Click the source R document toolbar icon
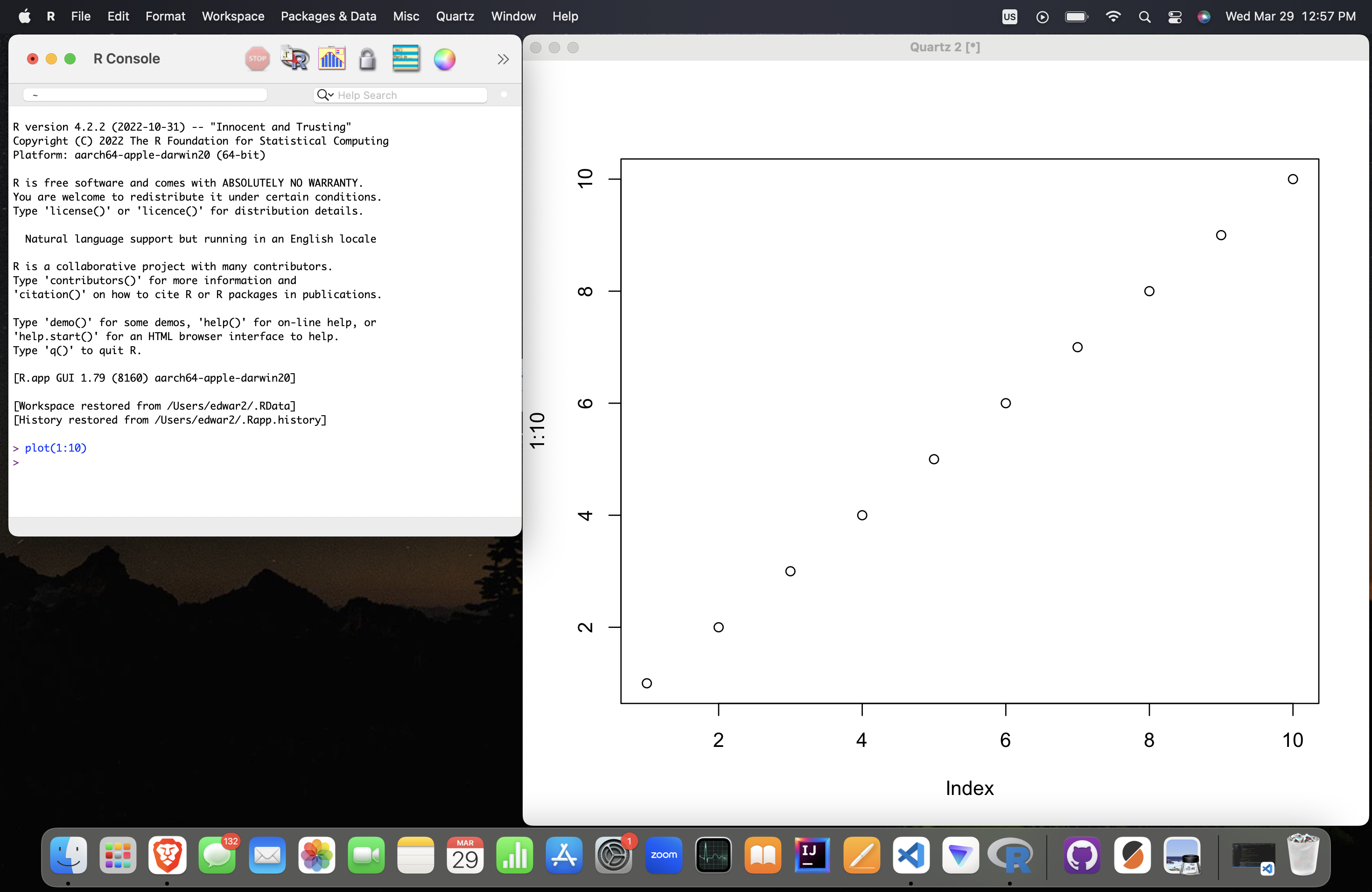Image resolution: width=1372 pixels, height=892 pixels. click(x=294, y=58)
